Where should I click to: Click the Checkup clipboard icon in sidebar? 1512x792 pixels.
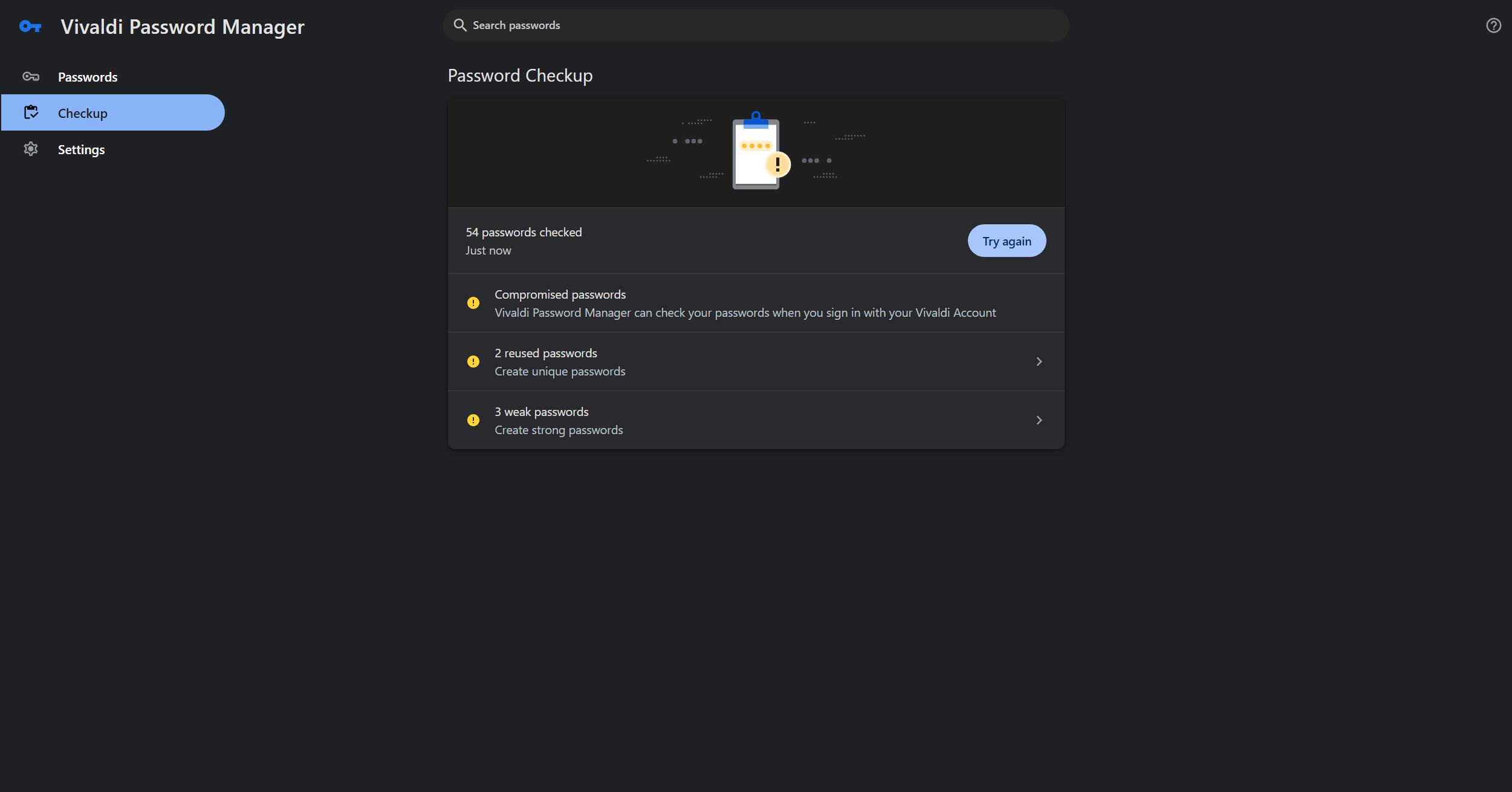click(31, 112)
